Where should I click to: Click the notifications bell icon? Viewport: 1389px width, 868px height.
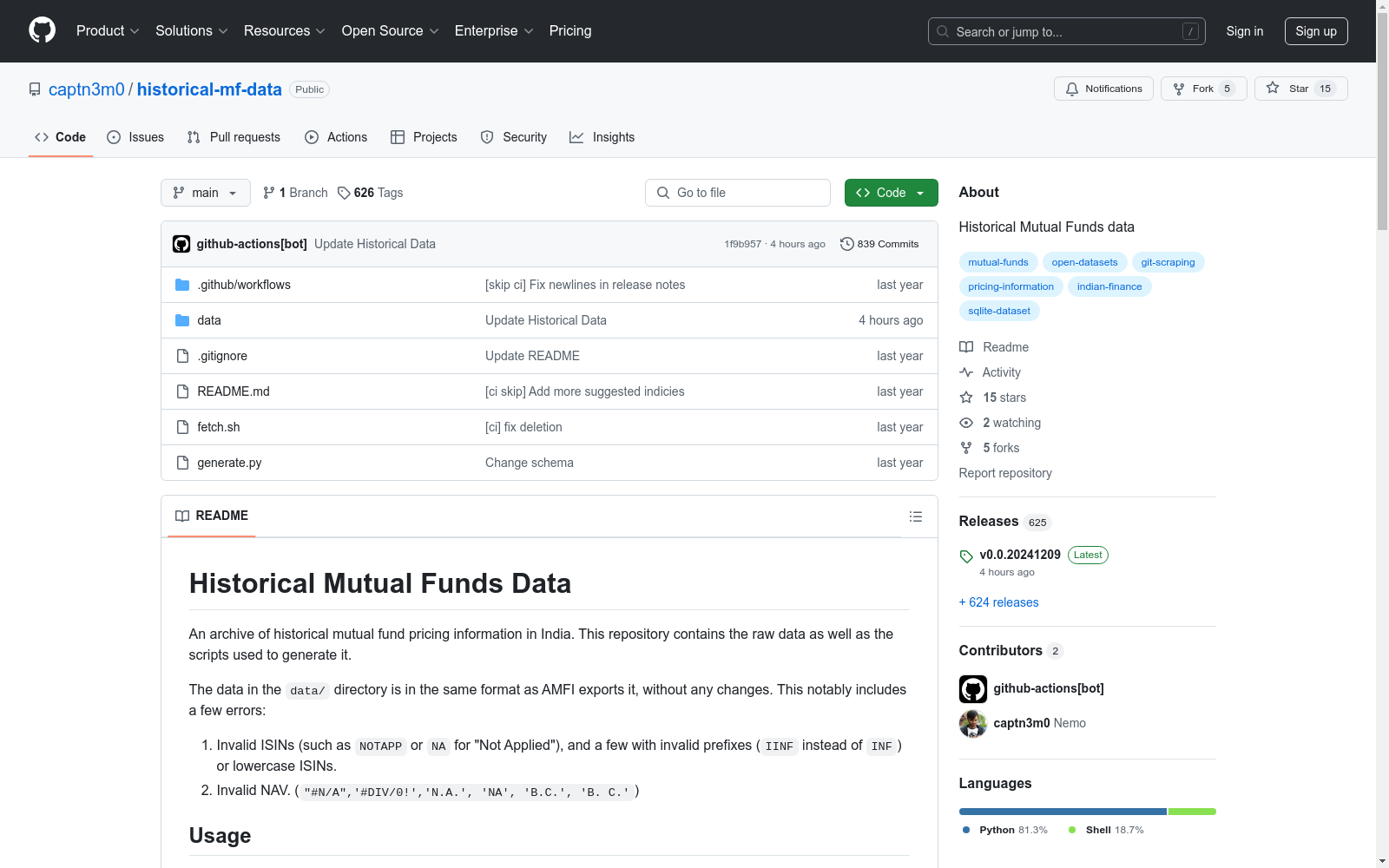coord(1072,89)
